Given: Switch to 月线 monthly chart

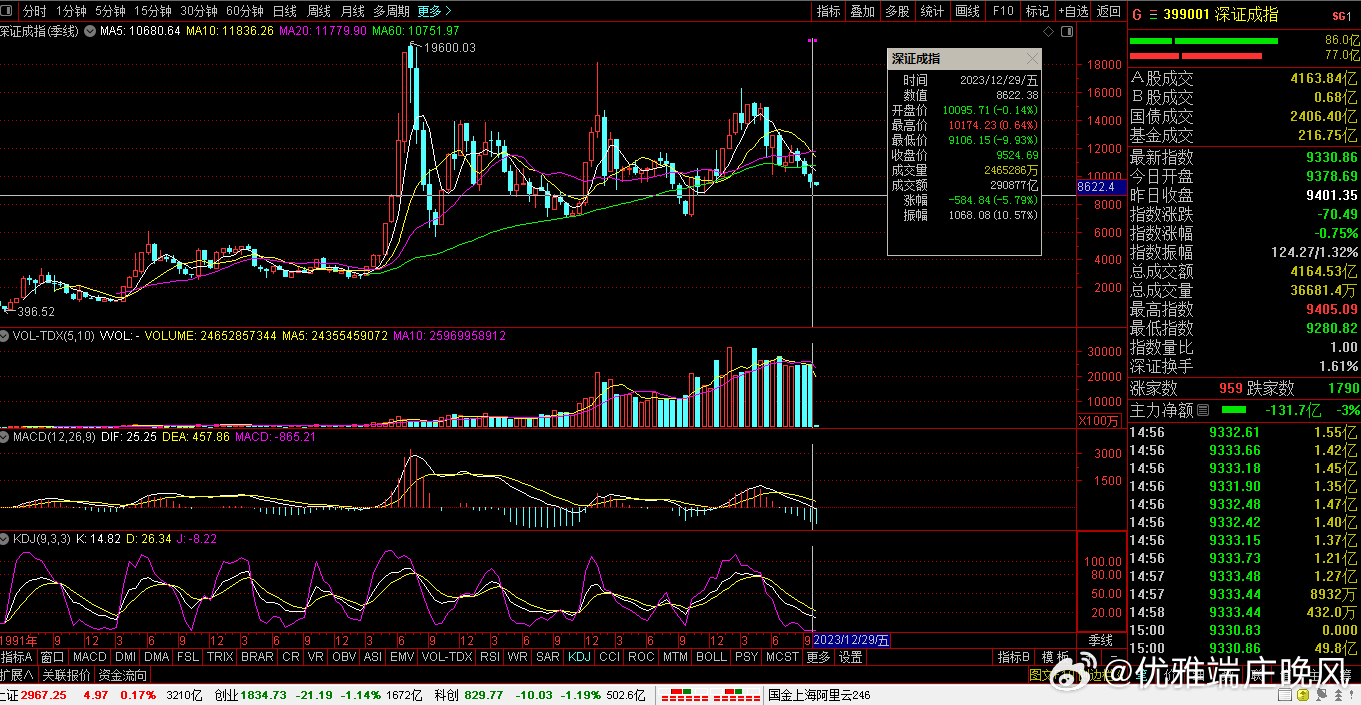Looking at the screenshot, I should (x=352, y=11).
